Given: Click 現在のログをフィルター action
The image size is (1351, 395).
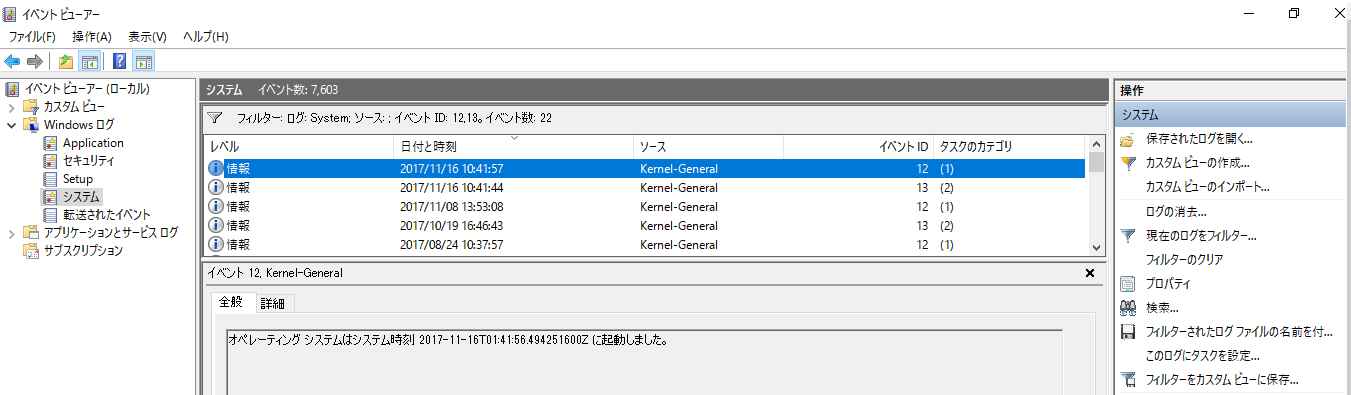Looking at the screenshot, I should click(1201, 236).
